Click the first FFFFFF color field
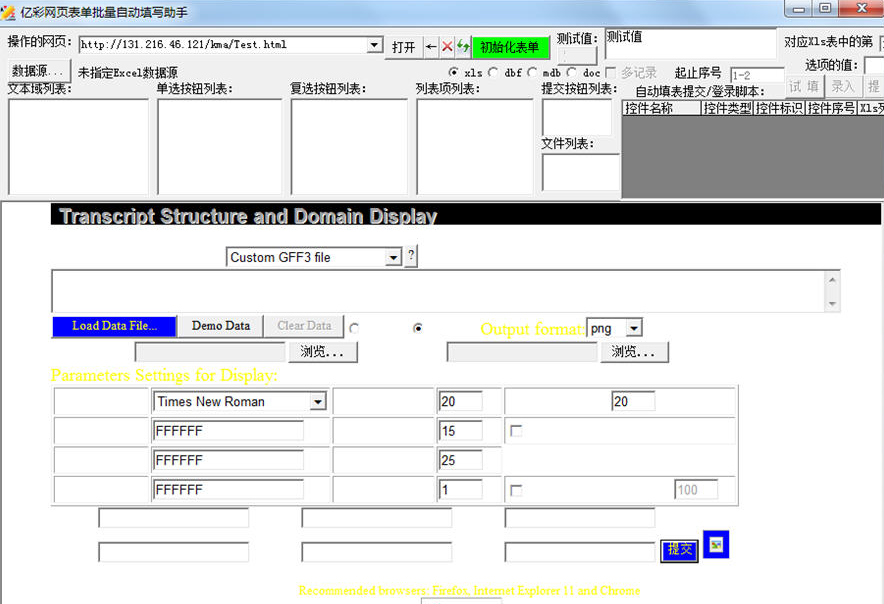Viewport: 884px width, 604px height. click(228, 431)
